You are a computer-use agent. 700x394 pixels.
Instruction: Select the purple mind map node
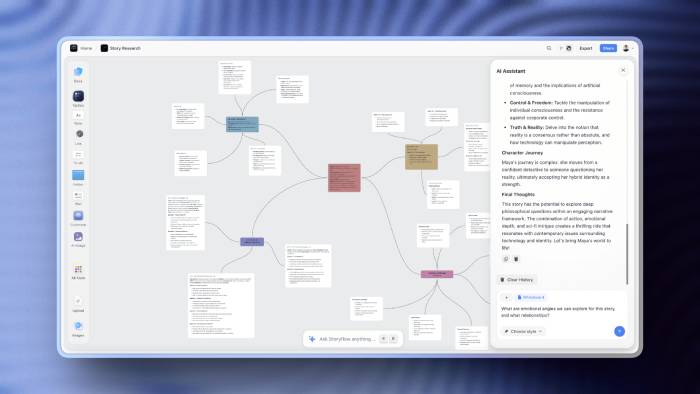252,242
